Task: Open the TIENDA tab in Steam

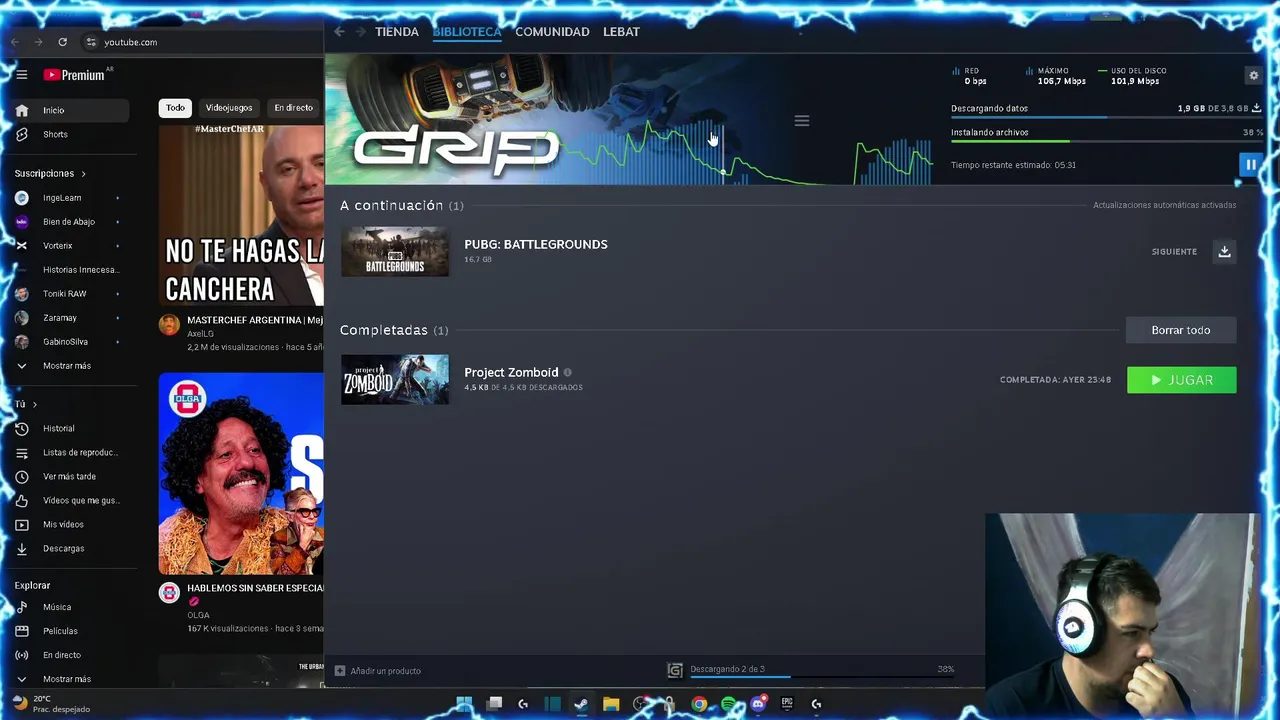Action: pyautogui.click(x=397, y=32)
